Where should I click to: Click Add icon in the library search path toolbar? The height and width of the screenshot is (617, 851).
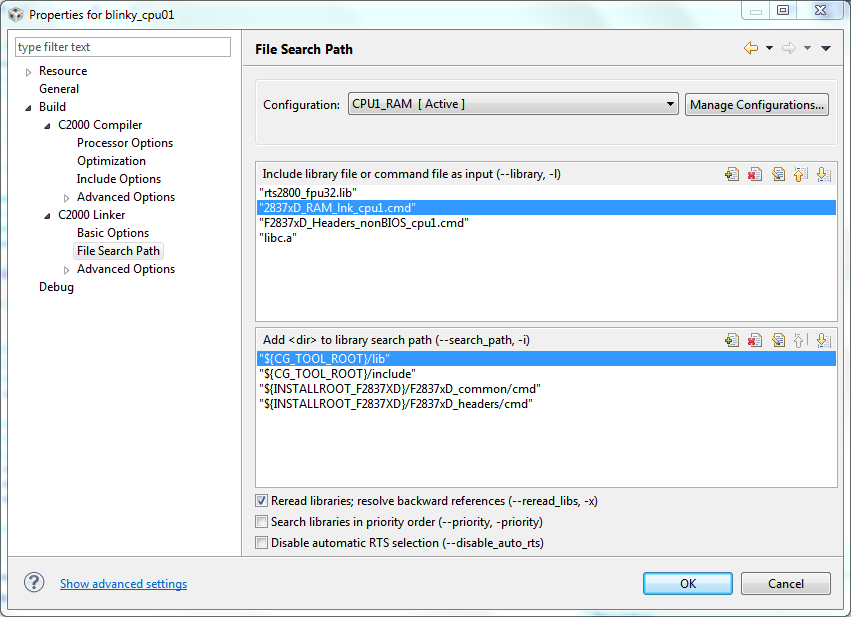732,340
